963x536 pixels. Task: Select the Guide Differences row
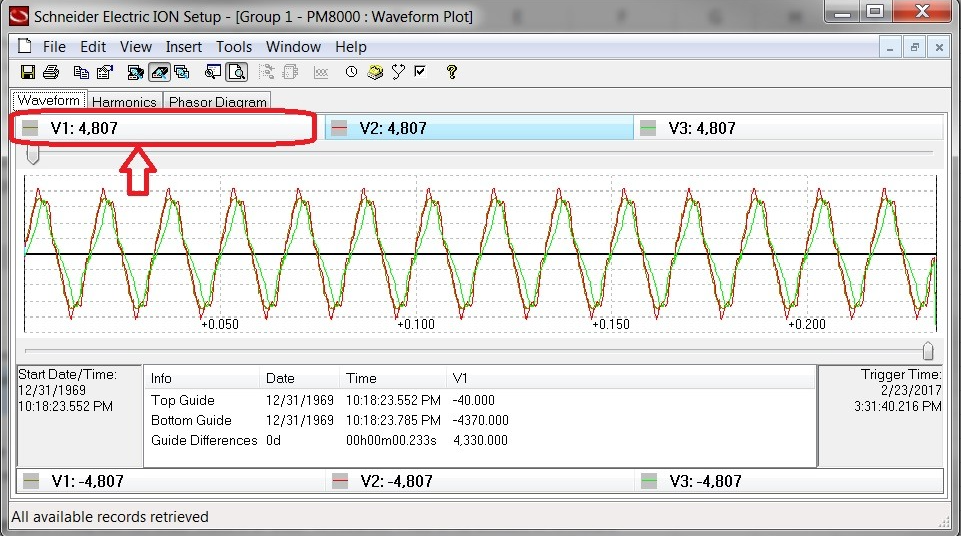click(480, 441)
